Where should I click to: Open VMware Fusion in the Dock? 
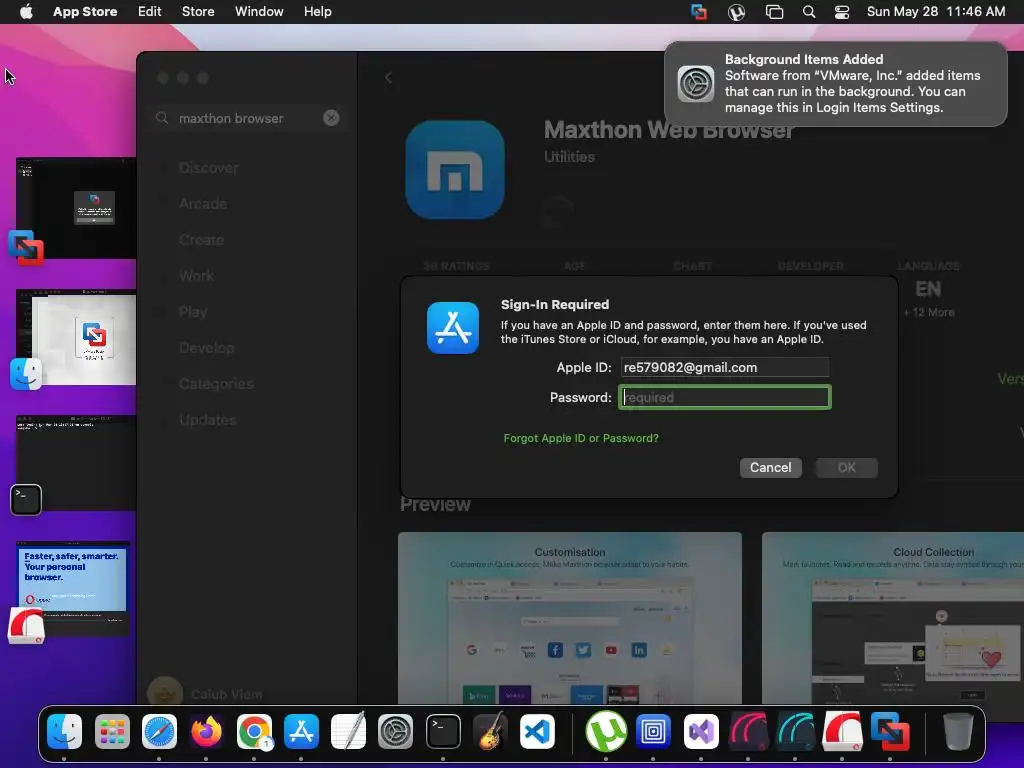[889, 731]
